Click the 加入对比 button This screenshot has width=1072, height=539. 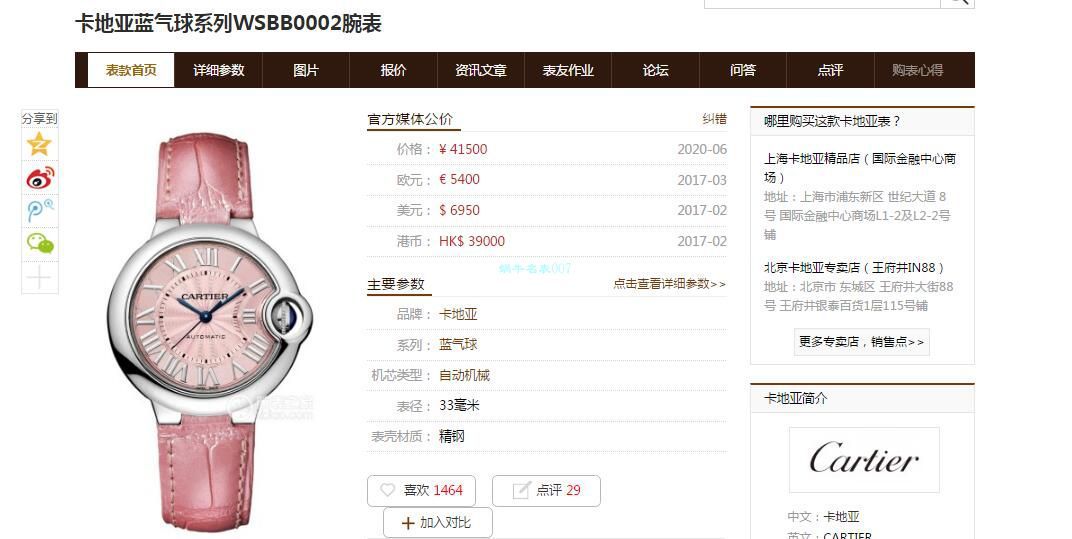pyautogui.click(x=438, y=523)
